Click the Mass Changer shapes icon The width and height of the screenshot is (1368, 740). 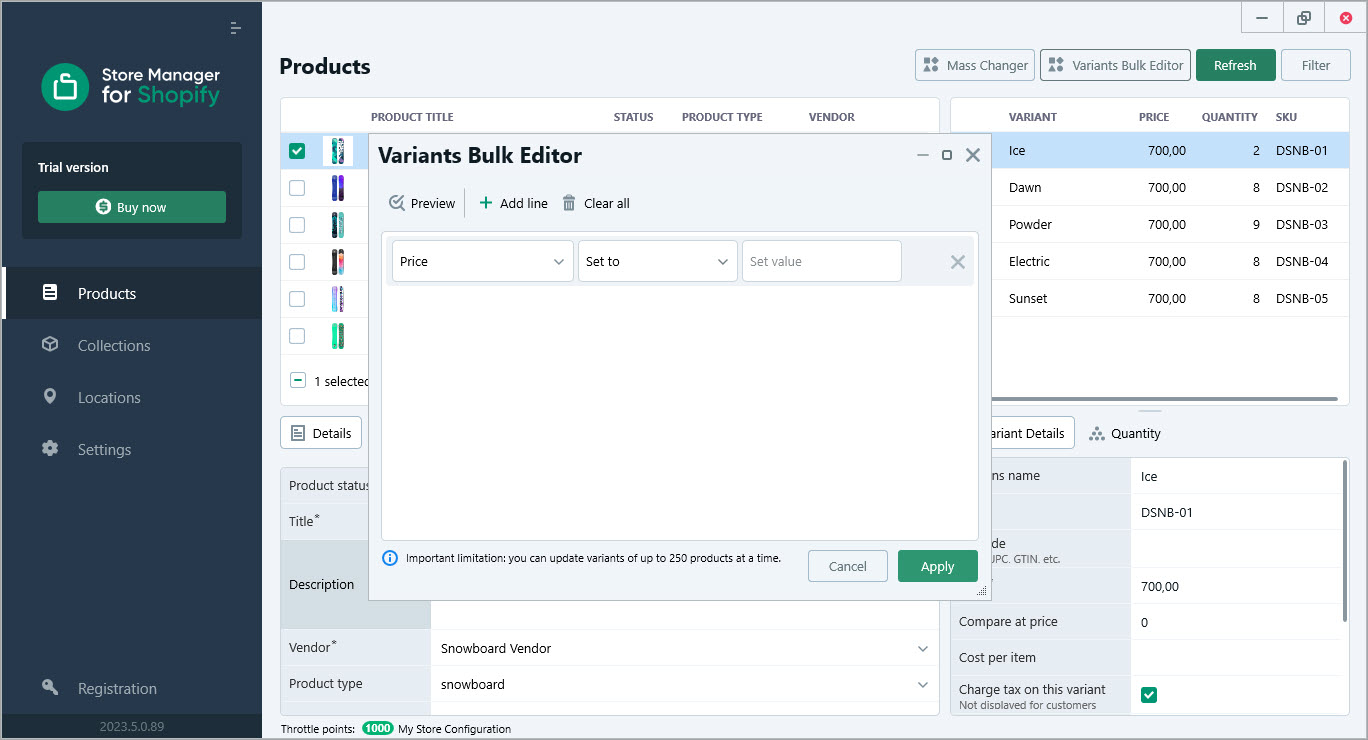point(931,65)
